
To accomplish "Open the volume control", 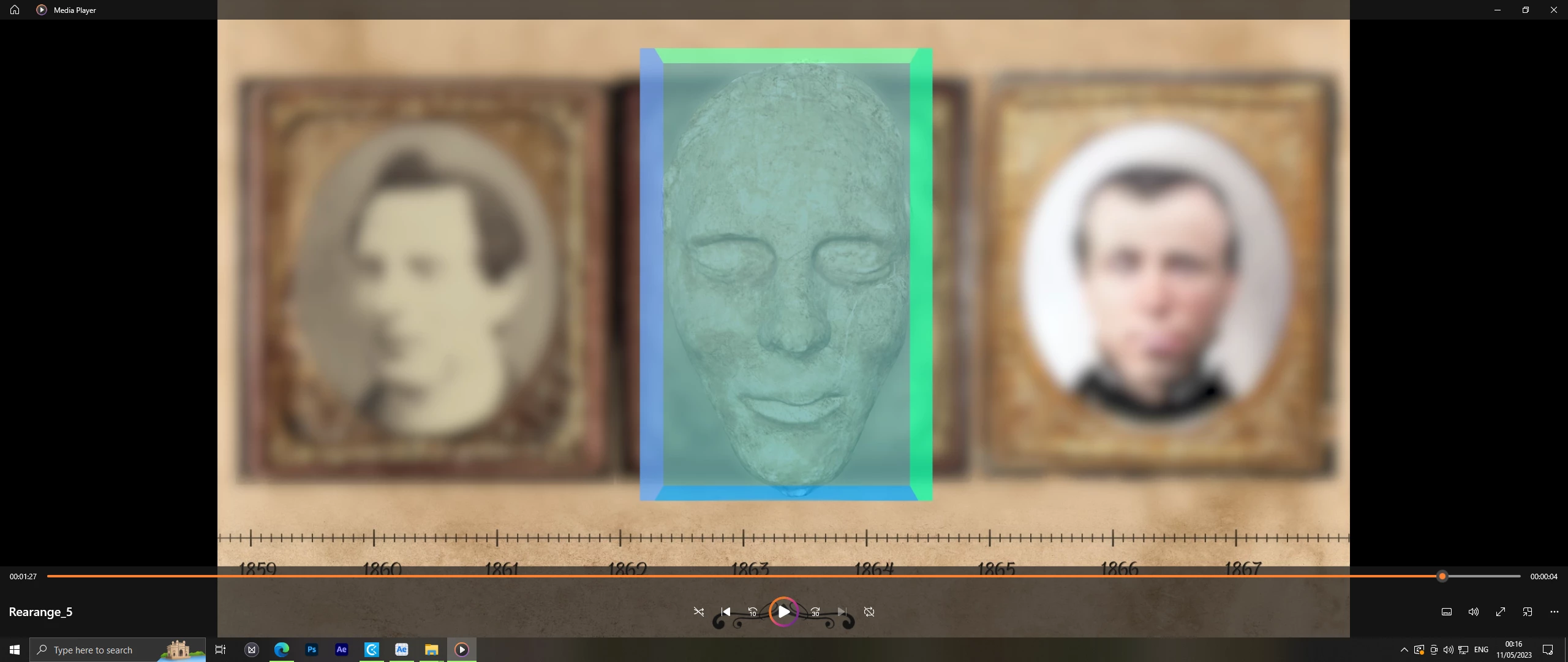I will pos(1474,612).
